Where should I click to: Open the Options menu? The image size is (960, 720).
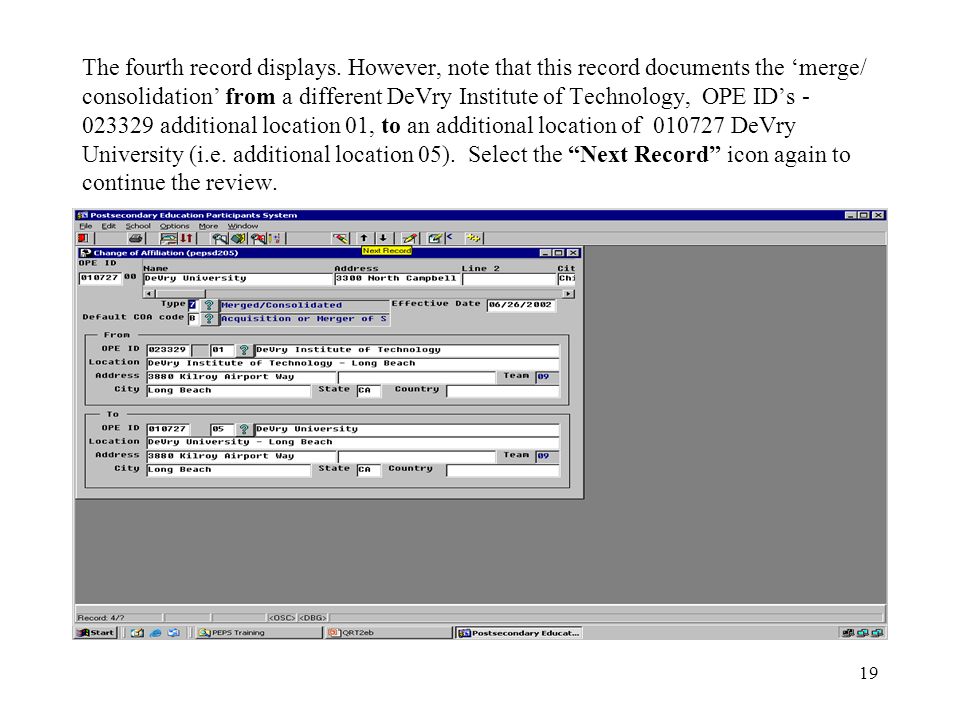tap(174, 226)
